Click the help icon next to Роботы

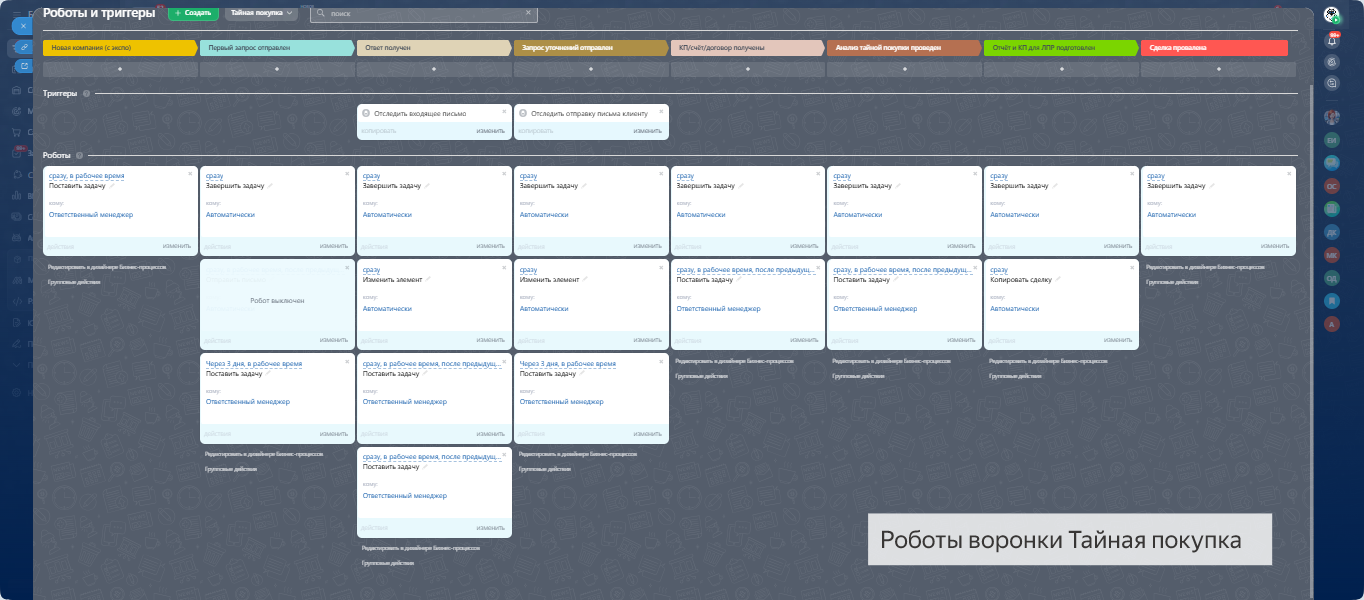click(79, 155)
